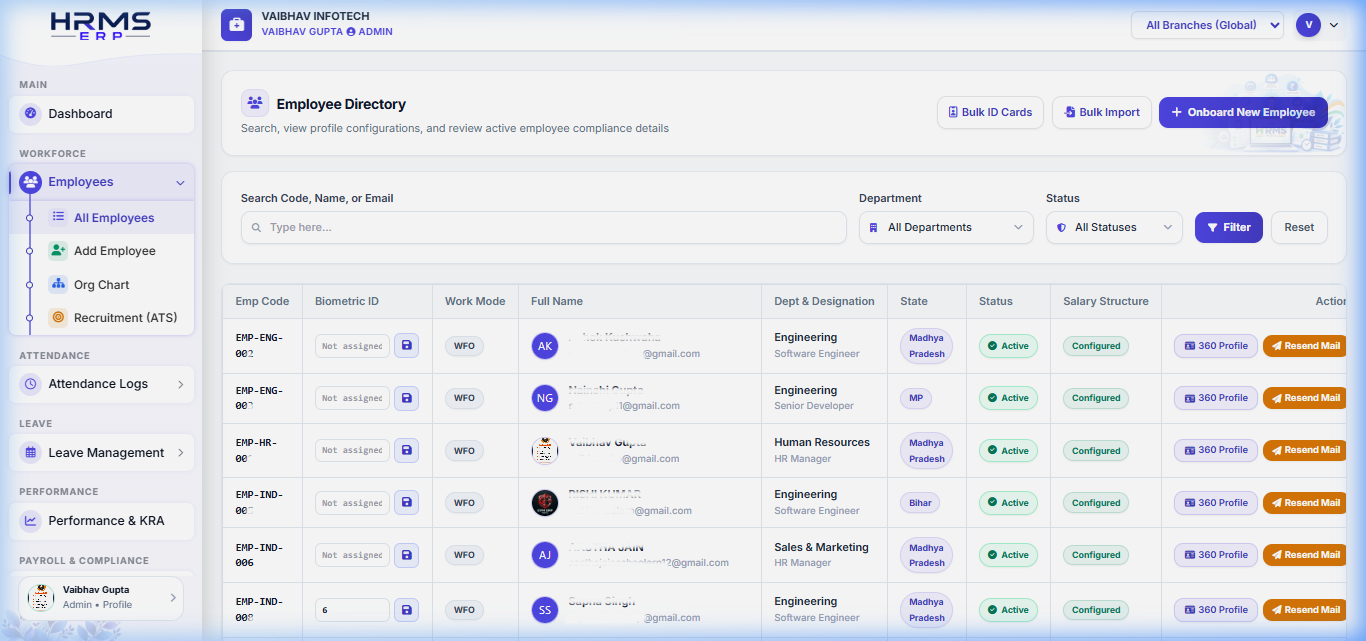Click the Bihar state badge
The width and height of the screenshot is (1366, 641).
tap(920, 503)
